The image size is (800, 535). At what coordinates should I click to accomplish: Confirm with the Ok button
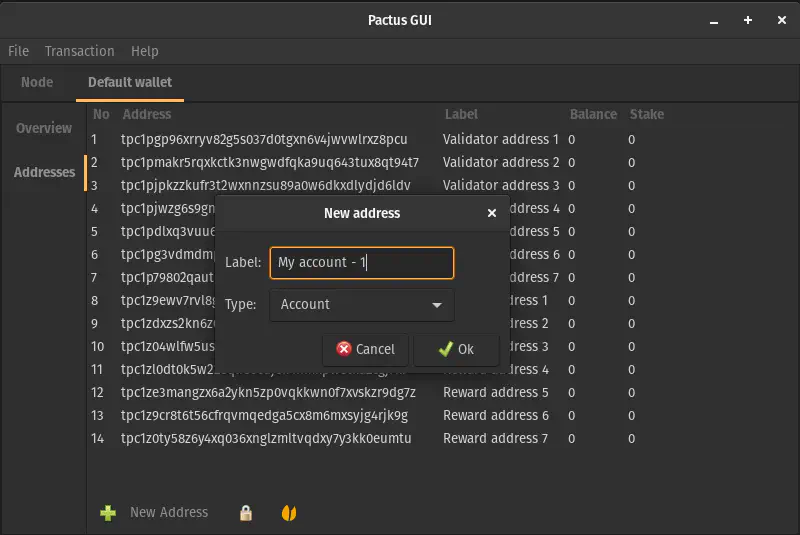[457, 349]
